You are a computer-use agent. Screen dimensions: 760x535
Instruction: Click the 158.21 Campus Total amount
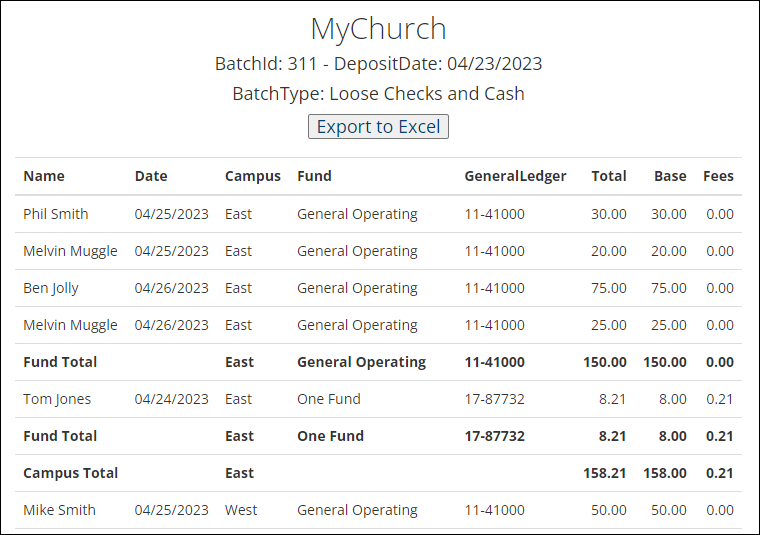[604, 473]
